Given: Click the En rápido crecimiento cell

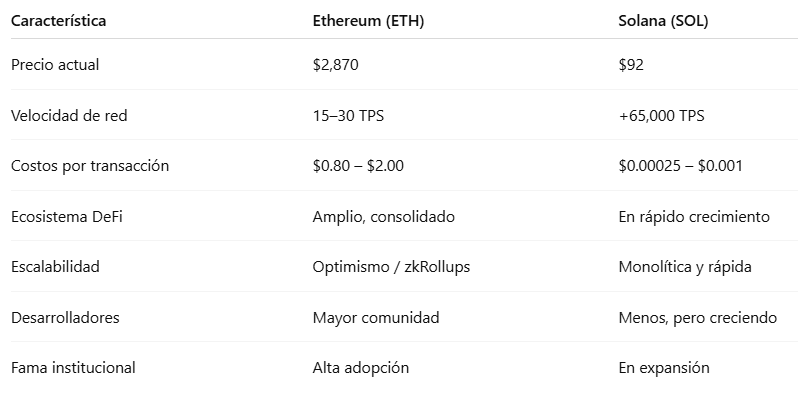Looking at the screenshot, I should (x=694, y=217).
